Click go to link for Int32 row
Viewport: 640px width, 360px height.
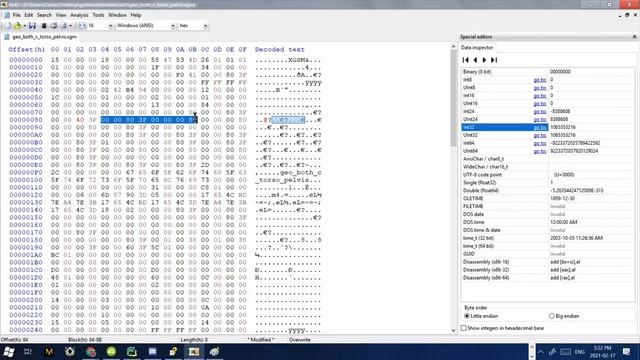[540, 127]
